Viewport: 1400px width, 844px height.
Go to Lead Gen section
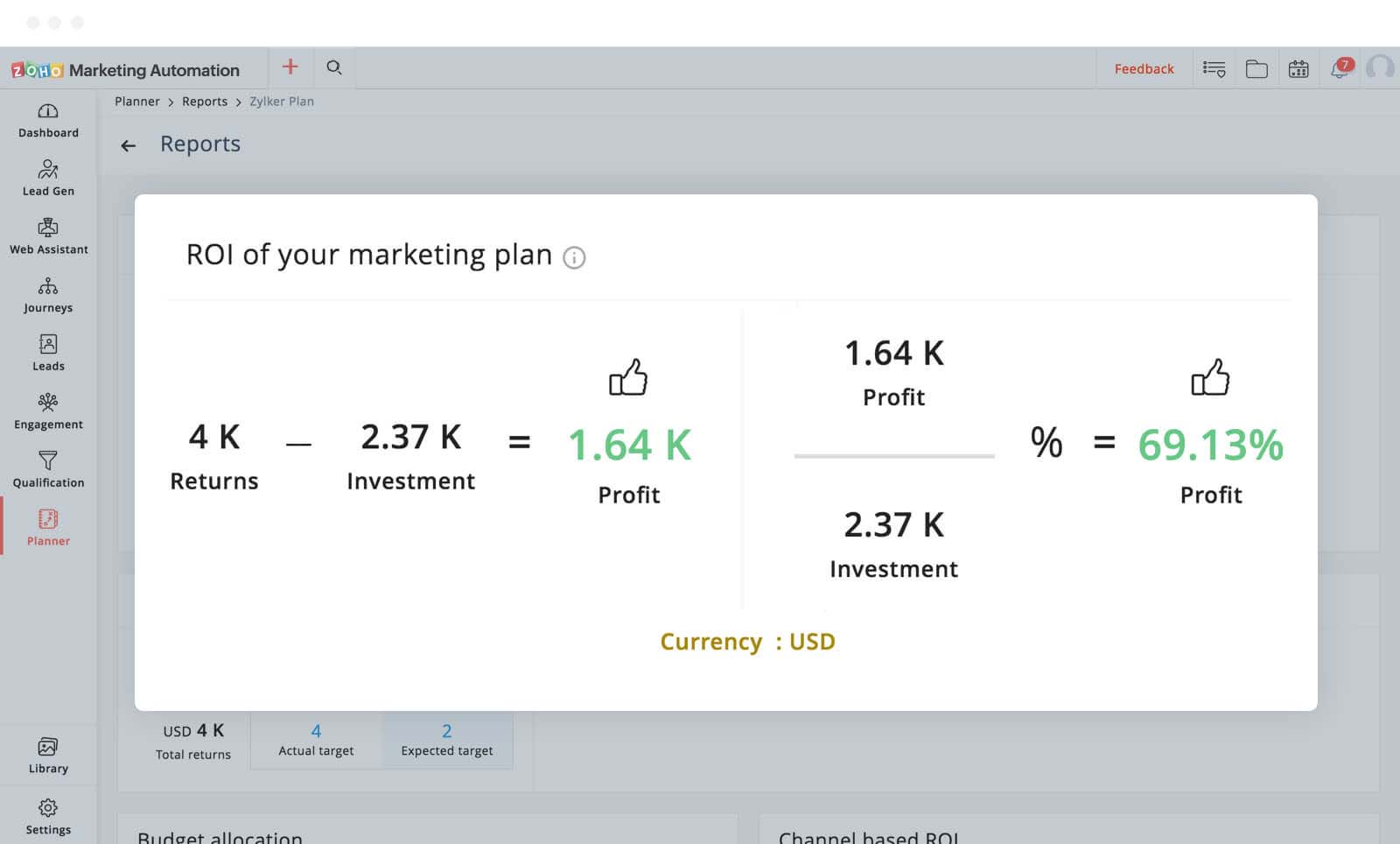[48, 179]
